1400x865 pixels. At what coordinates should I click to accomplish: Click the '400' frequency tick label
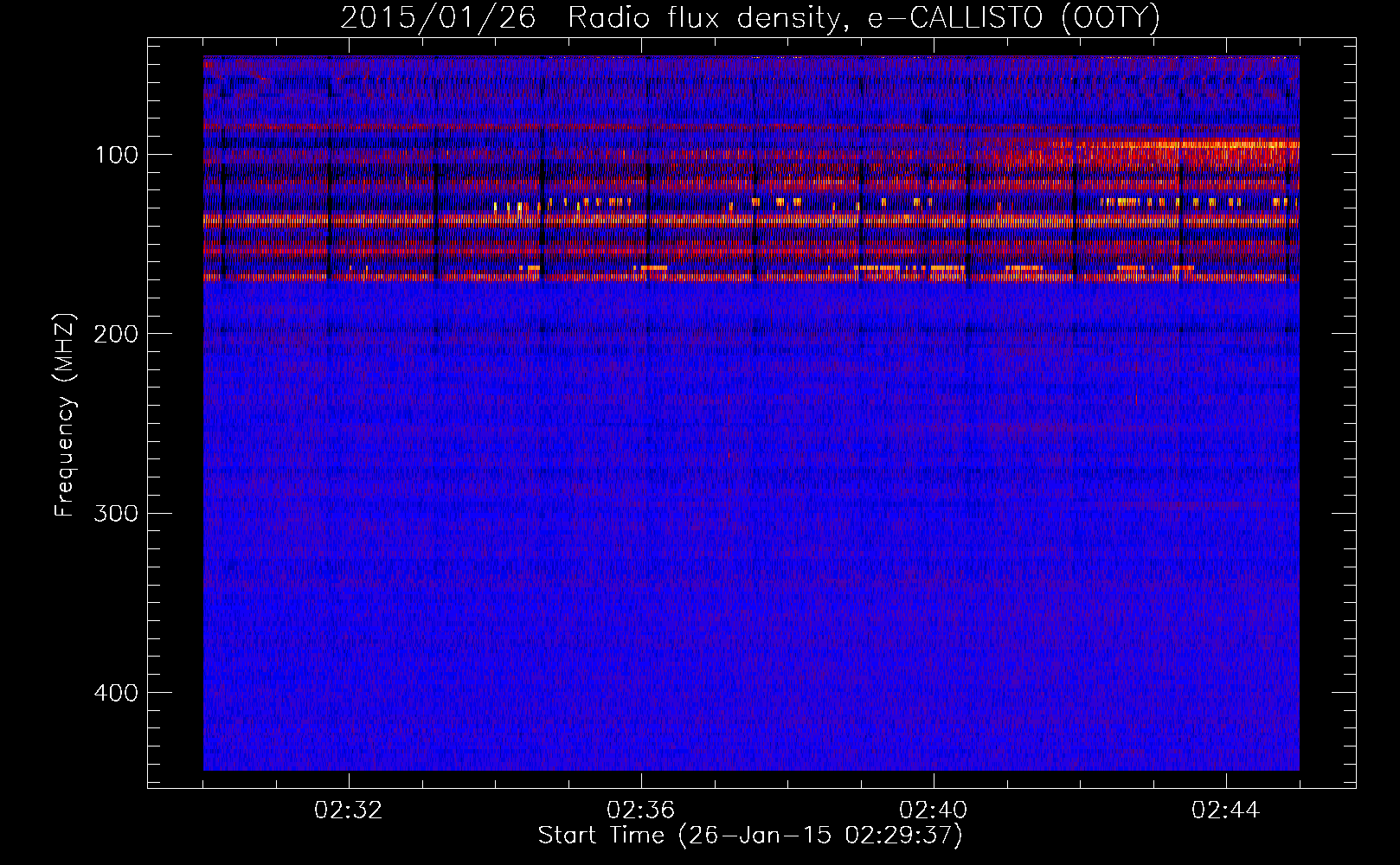pos(116,693)
